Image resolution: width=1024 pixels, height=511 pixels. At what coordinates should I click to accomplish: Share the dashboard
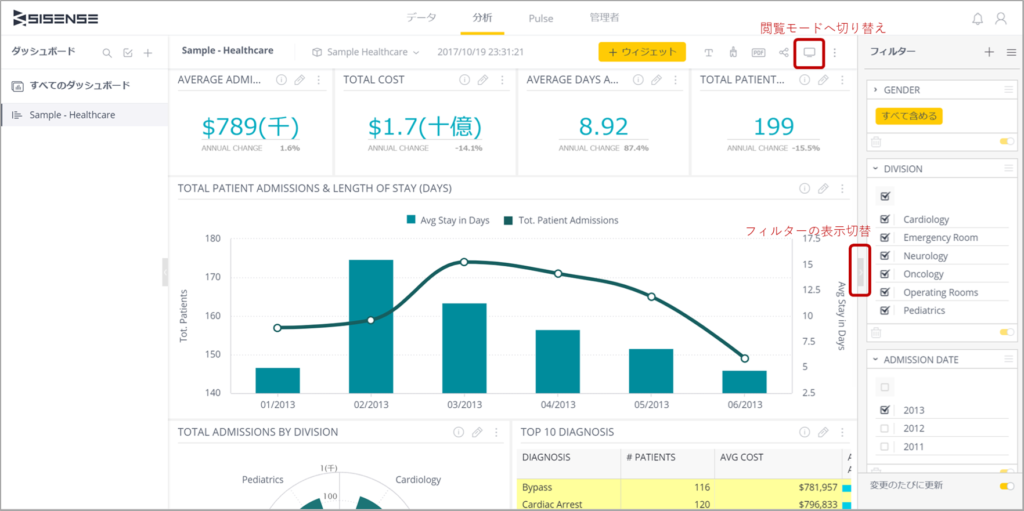pyautogui.click(x=784, y=52)
